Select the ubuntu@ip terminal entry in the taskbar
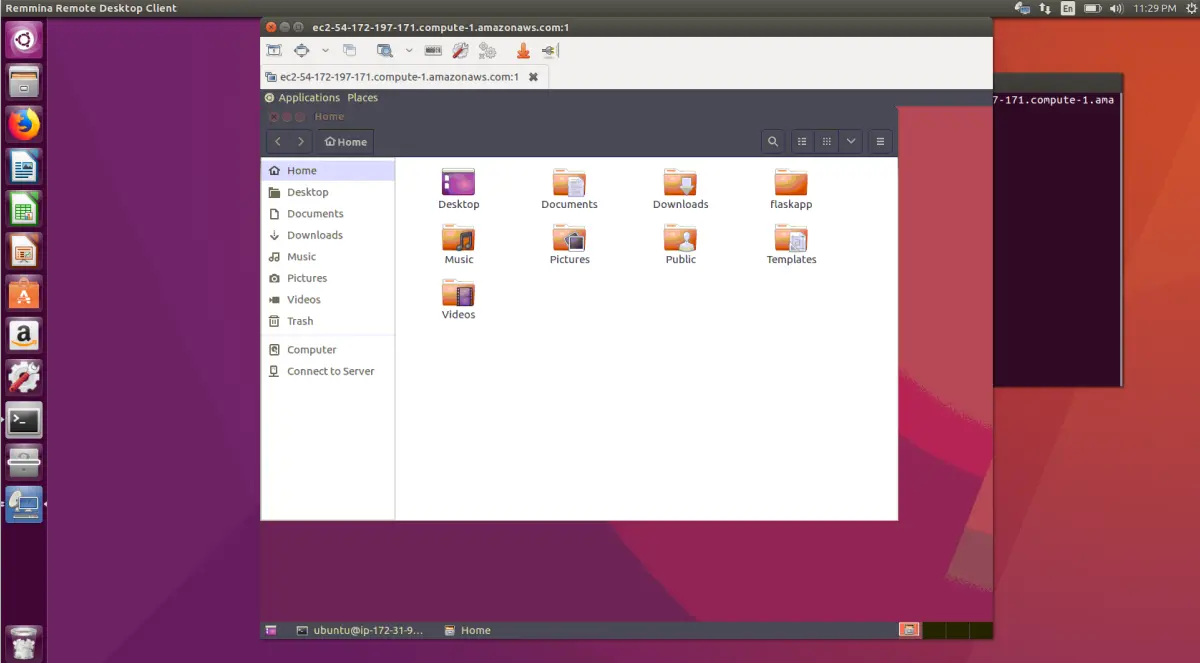 coord(365,630)
